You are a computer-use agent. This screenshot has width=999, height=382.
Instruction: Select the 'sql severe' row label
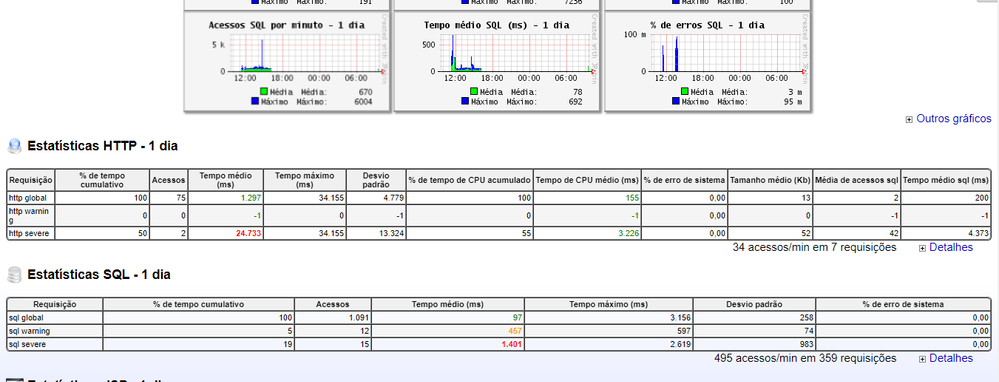click(x=27, y=345)
